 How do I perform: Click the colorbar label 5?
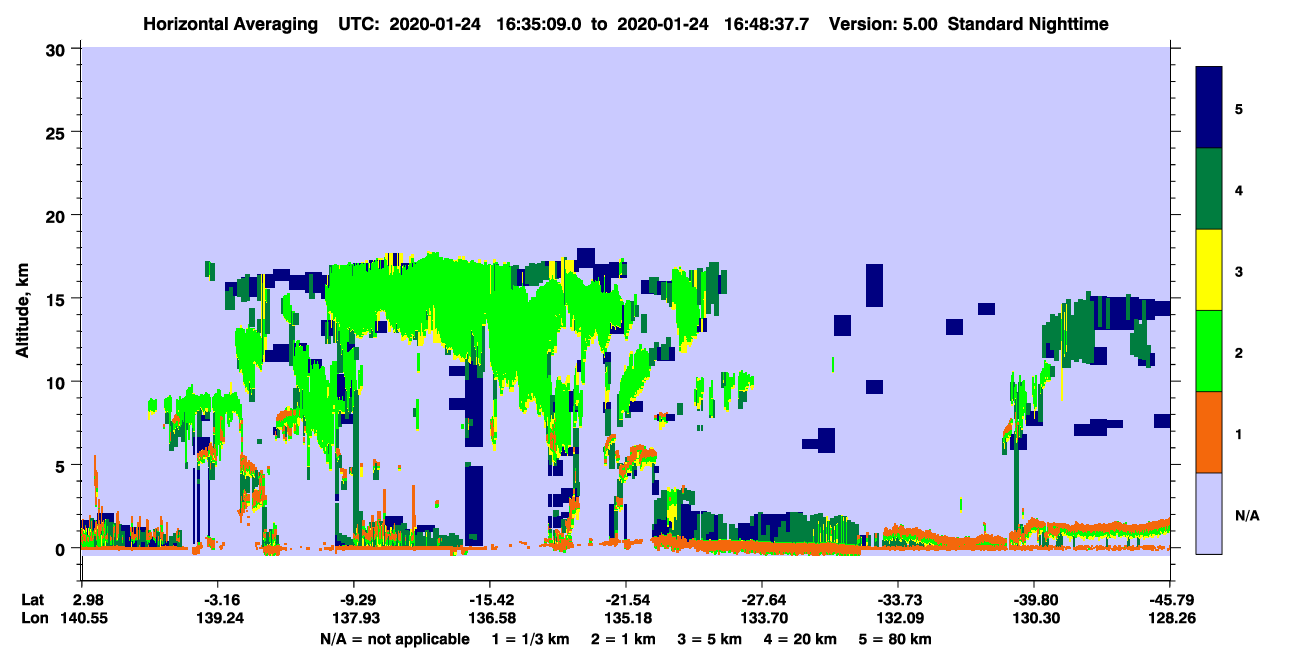point(1239,108)
